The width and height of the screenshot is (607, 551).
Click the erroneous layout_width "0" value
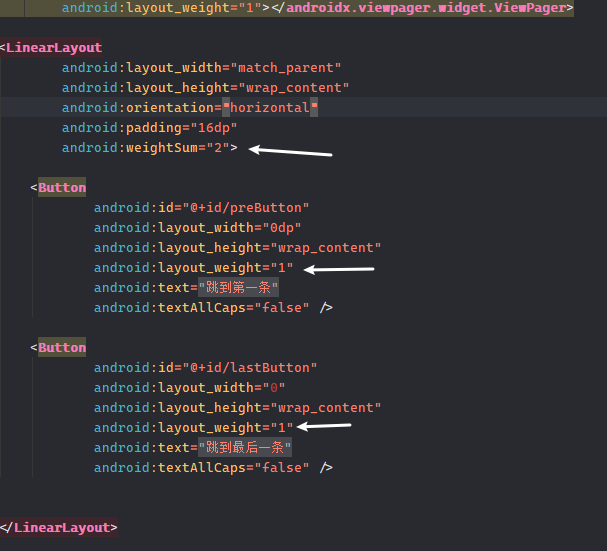274,388
